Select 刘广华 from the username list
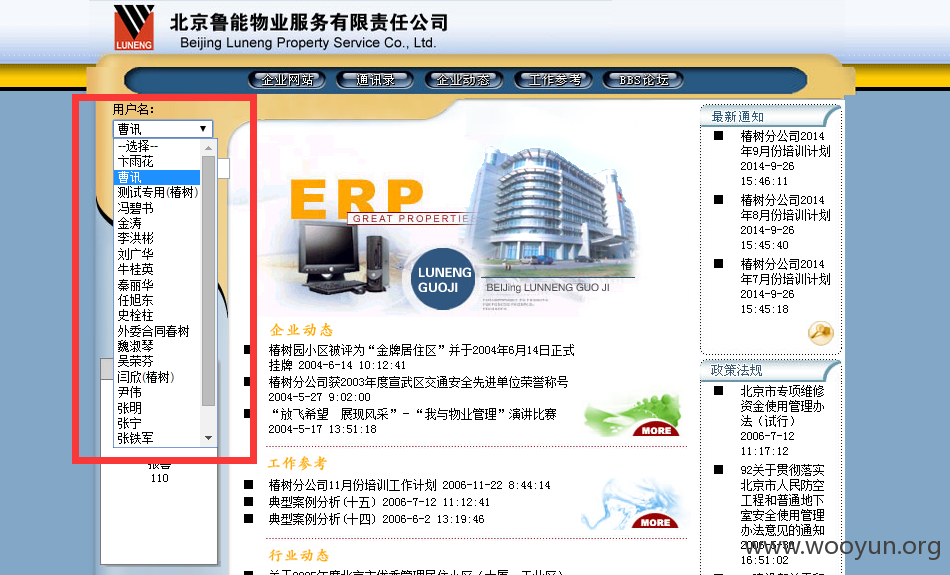Screen dimensions: 950x575 (157, 254)
